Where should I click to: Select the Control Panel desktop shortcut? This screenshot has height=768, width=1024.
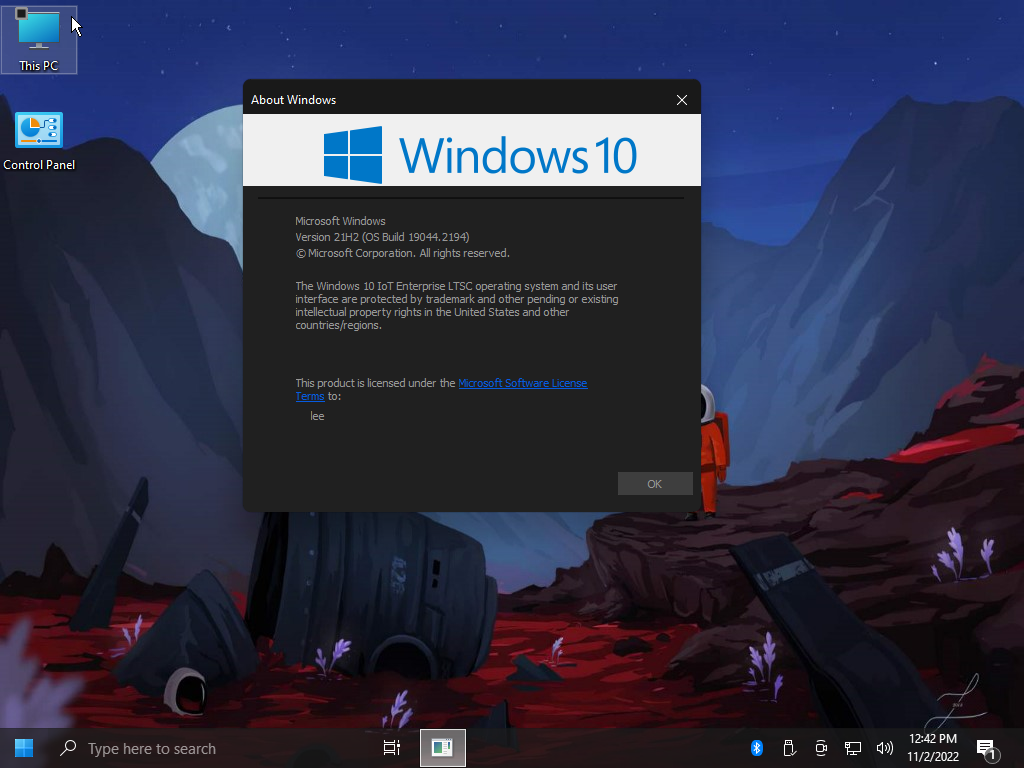coord(39,141)
